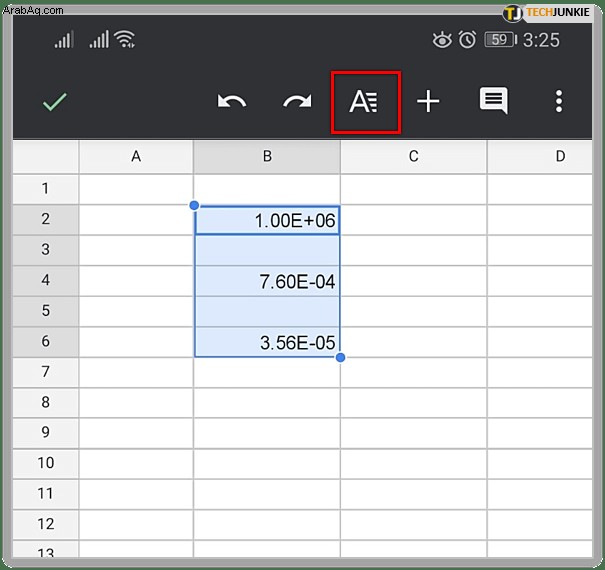
Task: Confirm edit with green checkmark
Action: 54,102
